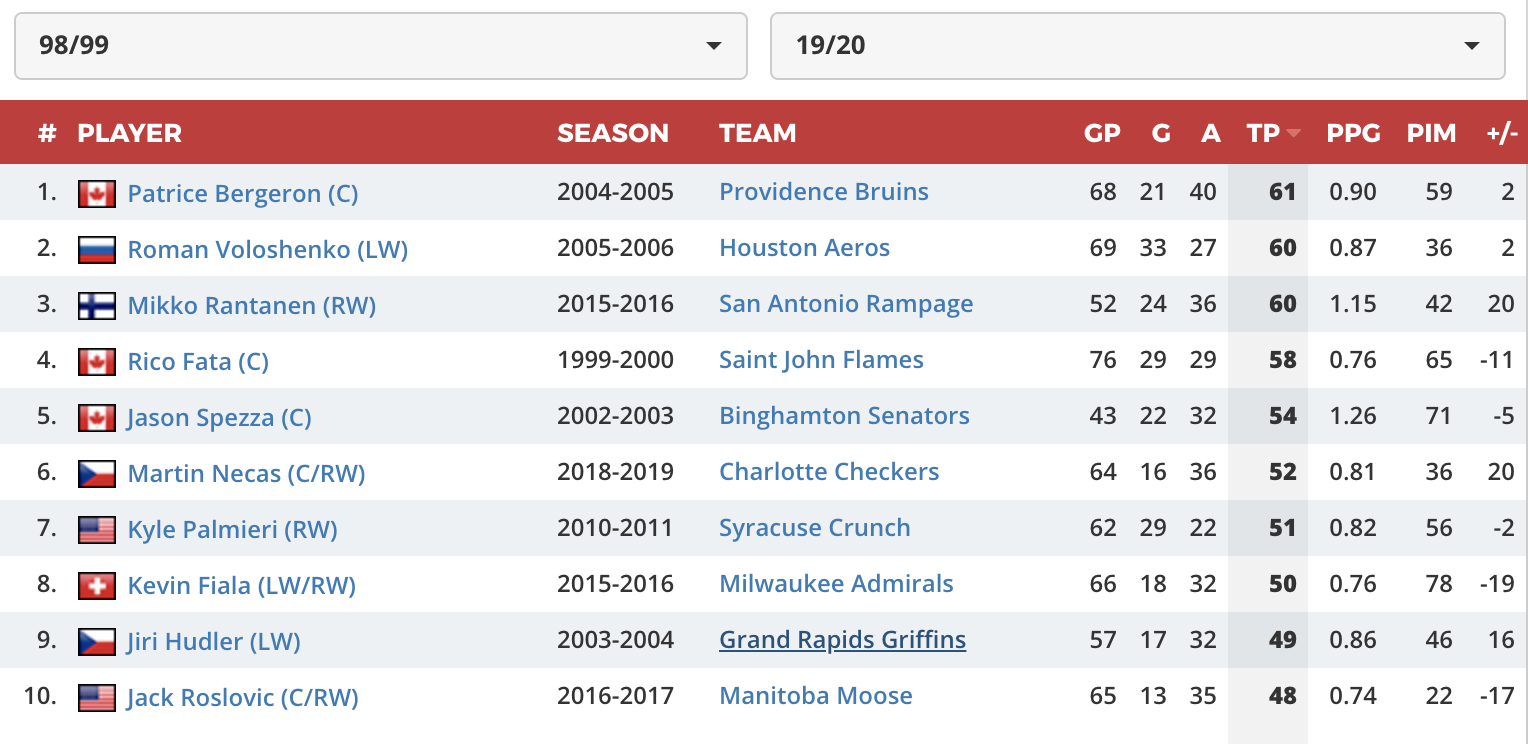The image size is (1528, 744).
Task: Click the TP column sort arrow
Action: (1294, 134)
